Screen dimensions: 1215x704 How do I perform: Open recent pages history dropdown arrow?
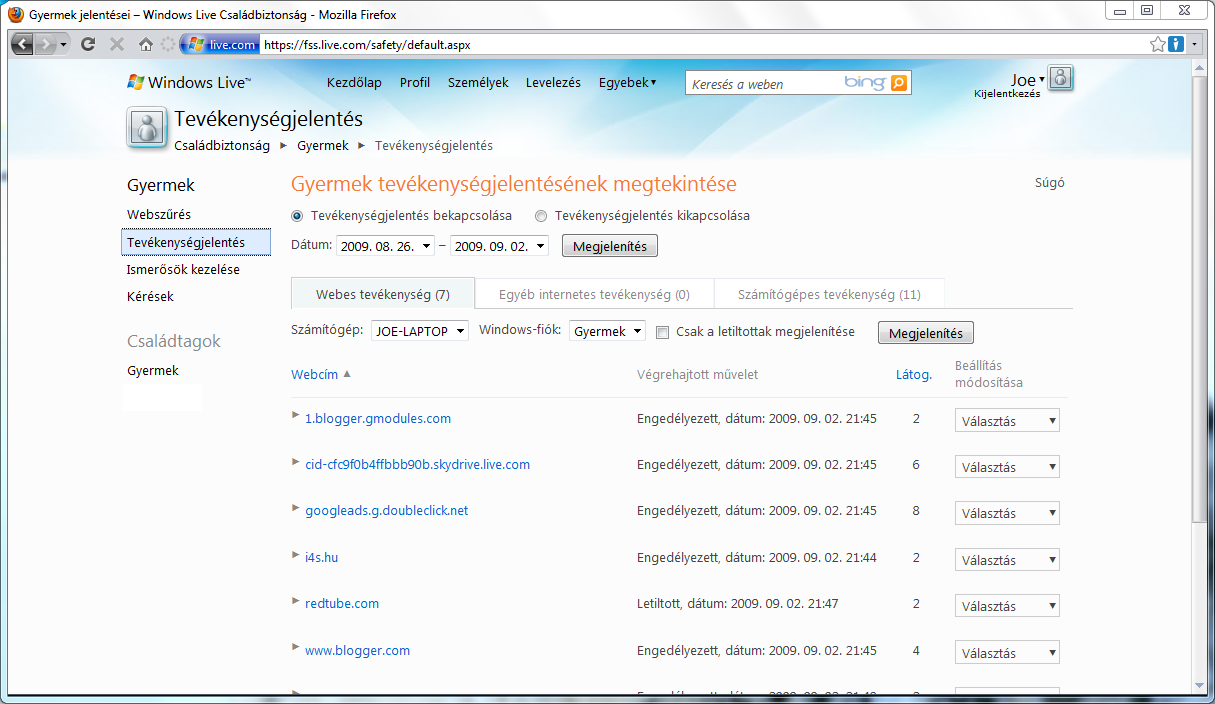point(64,45)
